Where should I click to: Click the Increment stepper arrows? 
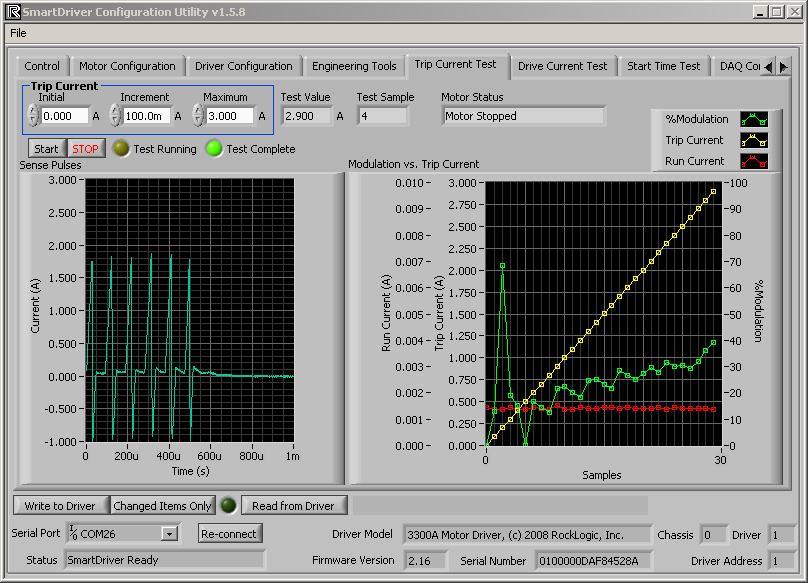[115, 116]
